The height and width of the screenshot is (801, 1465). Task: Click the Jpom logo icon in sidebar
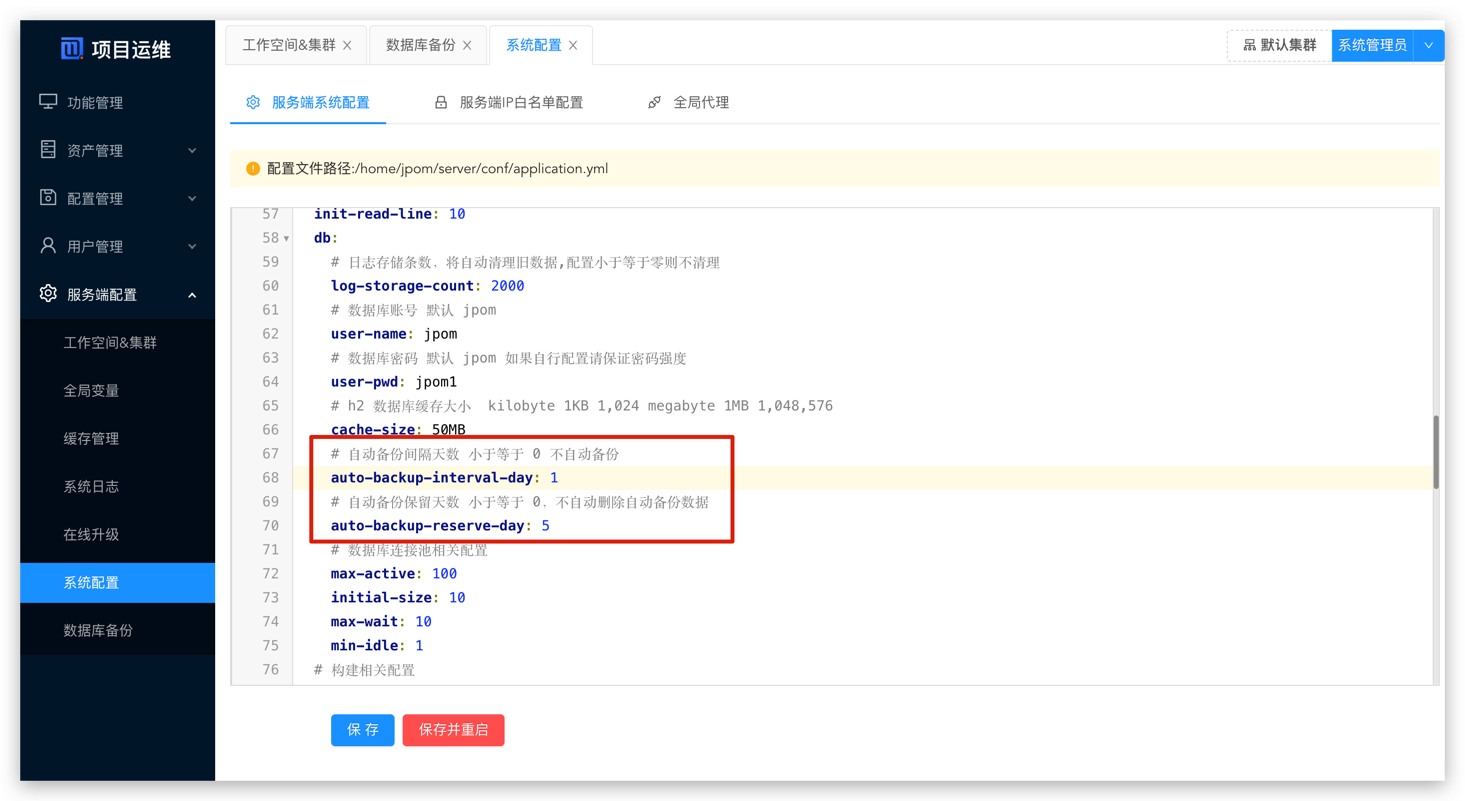click(71, 49)
